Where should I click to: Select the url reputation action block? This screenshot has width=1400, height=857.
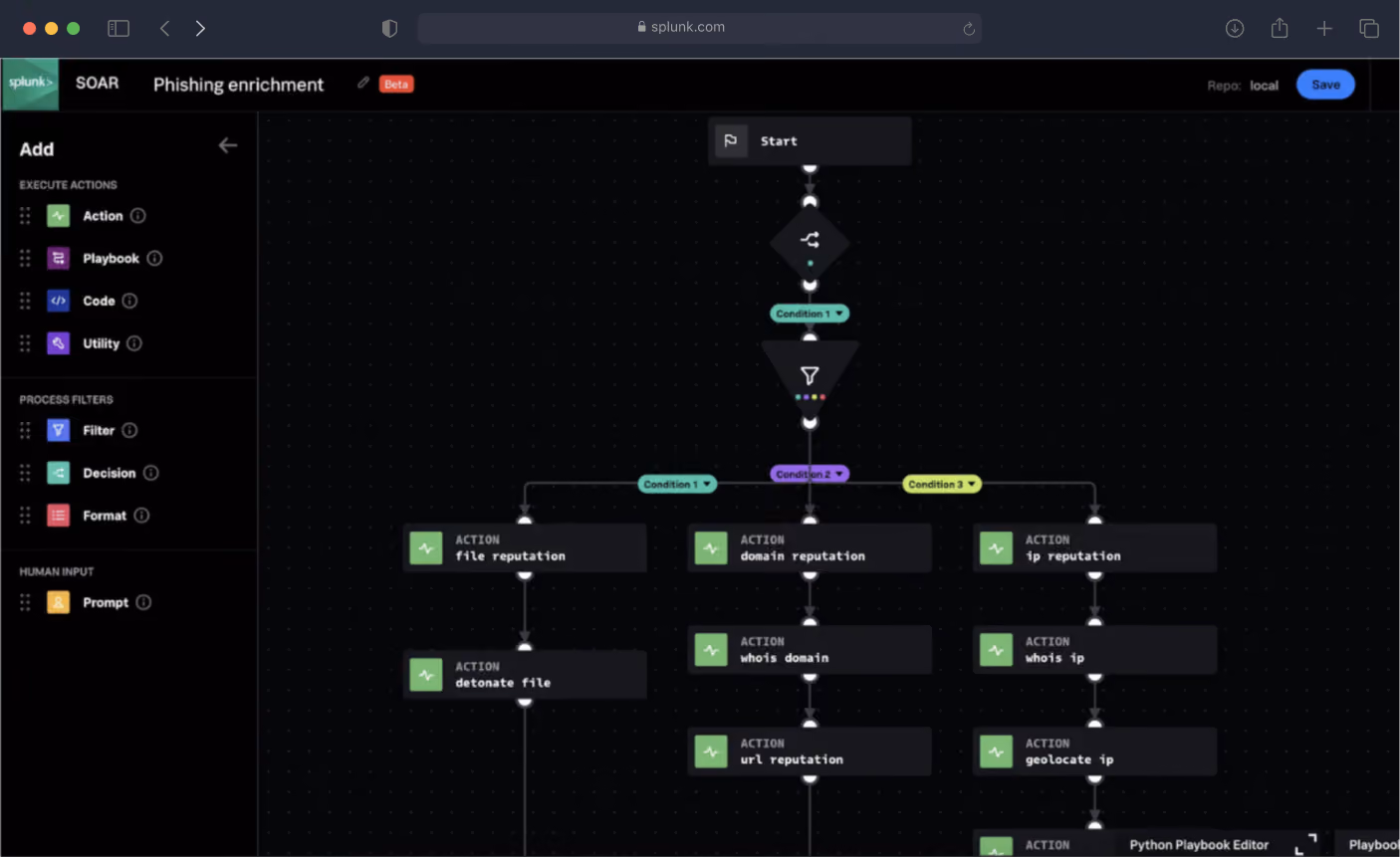810,751
